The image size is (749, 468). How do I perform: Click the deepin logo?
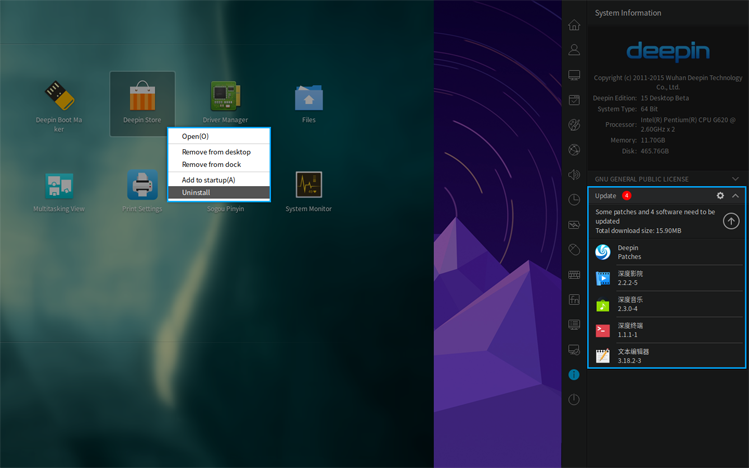668,52
